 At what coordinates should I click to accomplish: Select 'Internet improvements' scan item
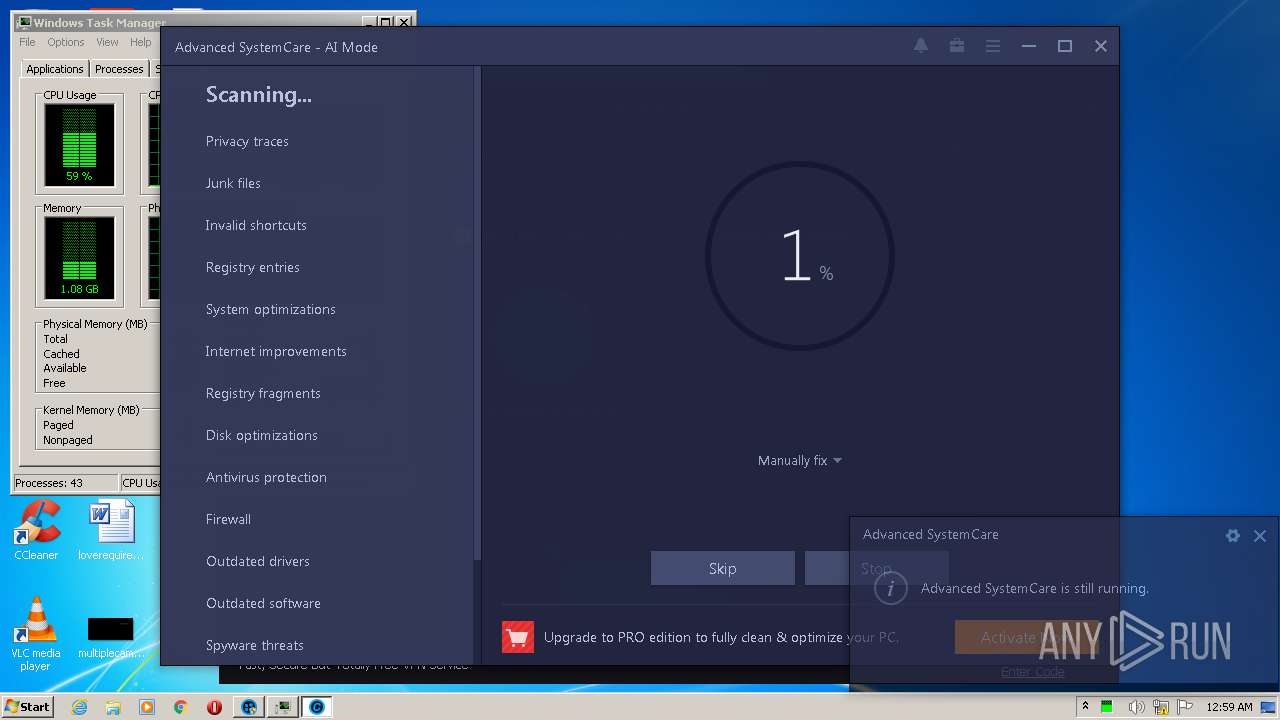point(276,351)
